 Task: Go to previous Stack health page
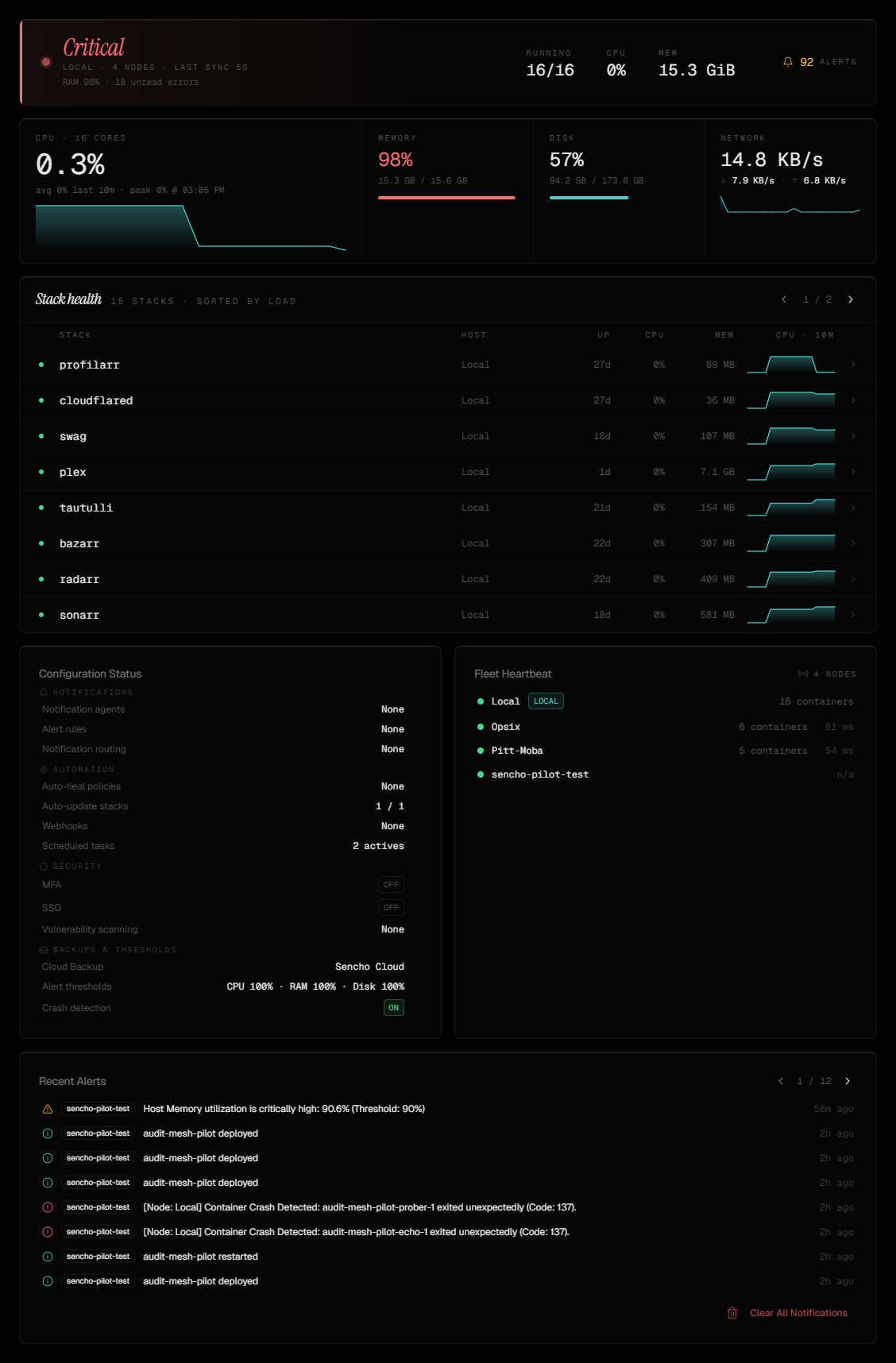point(784,299)
